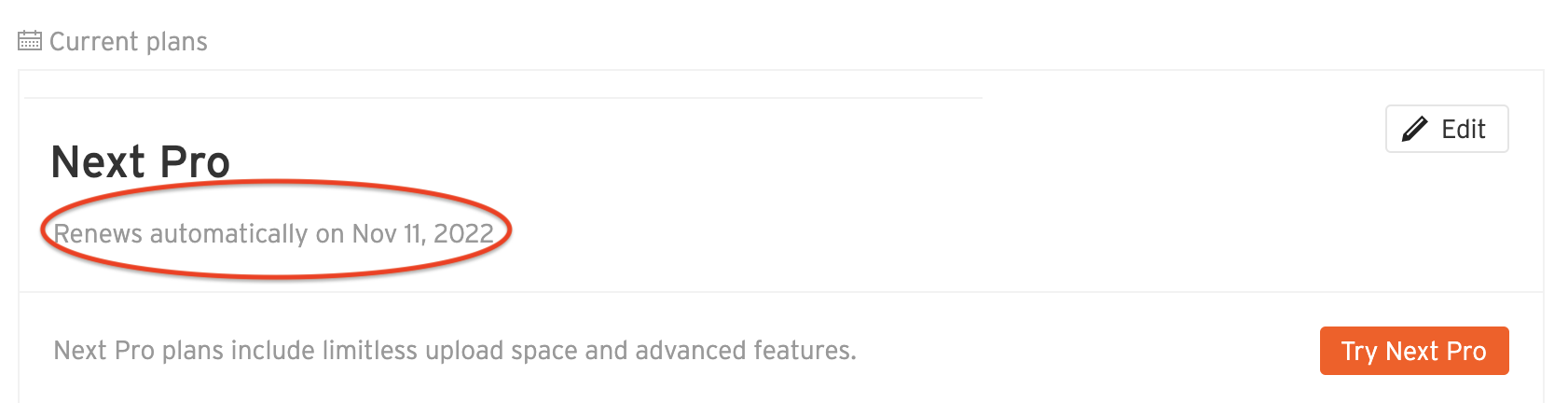Select the Current plans heading text
This screenshot has height=403, width=1568.
point(128,42)
